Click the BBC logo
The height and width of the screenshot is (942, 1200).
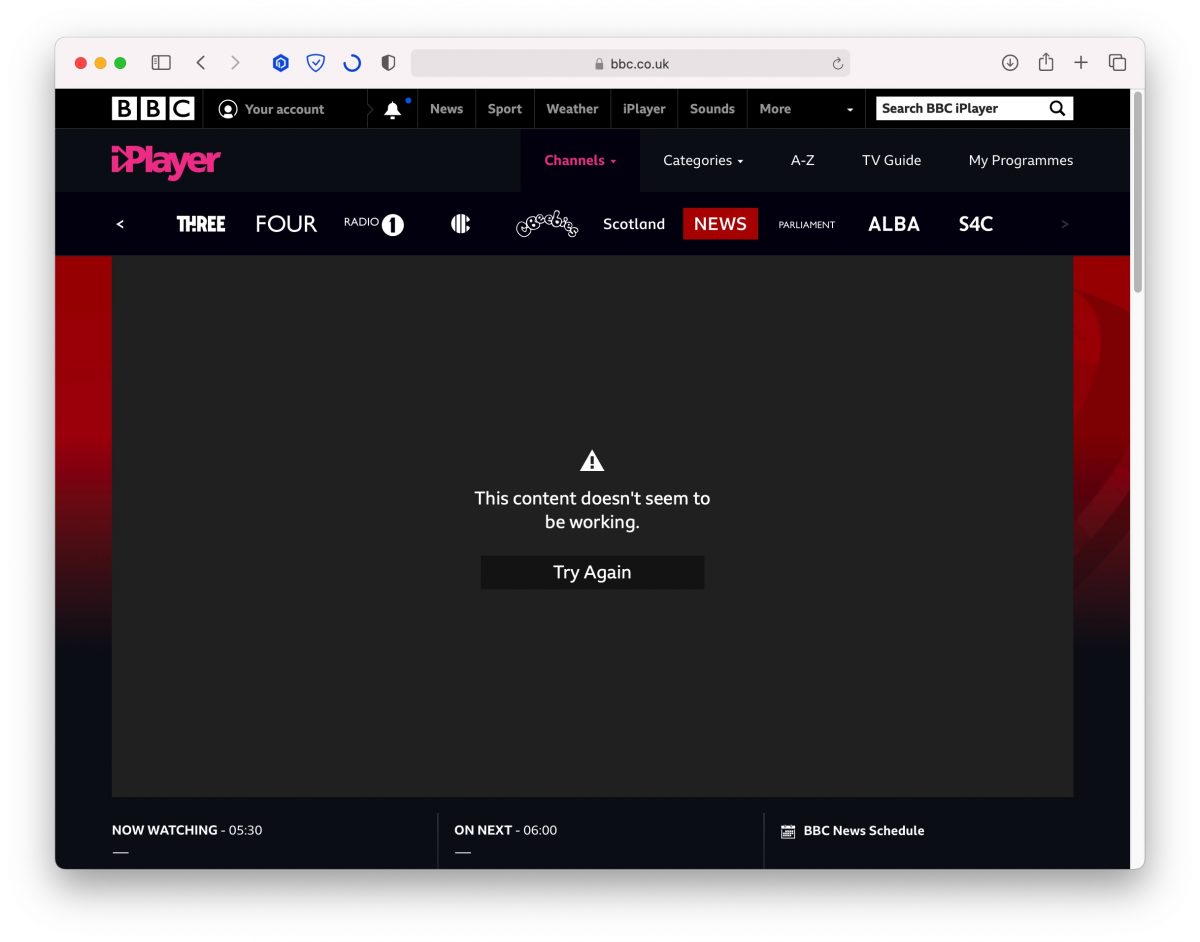click(x=153, y=109)
